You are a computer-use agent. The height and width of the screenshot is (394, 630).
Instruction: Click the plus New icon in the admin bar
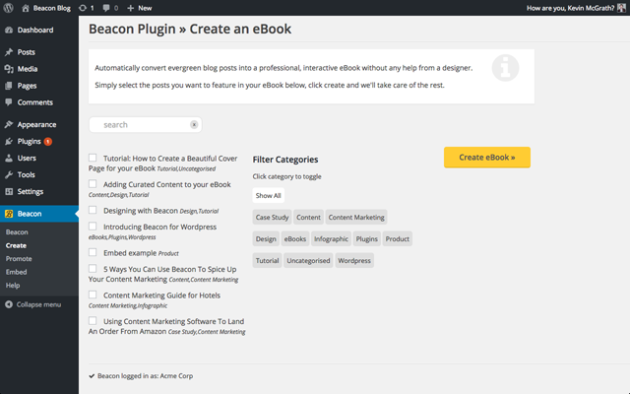click(x=130, y=8)
